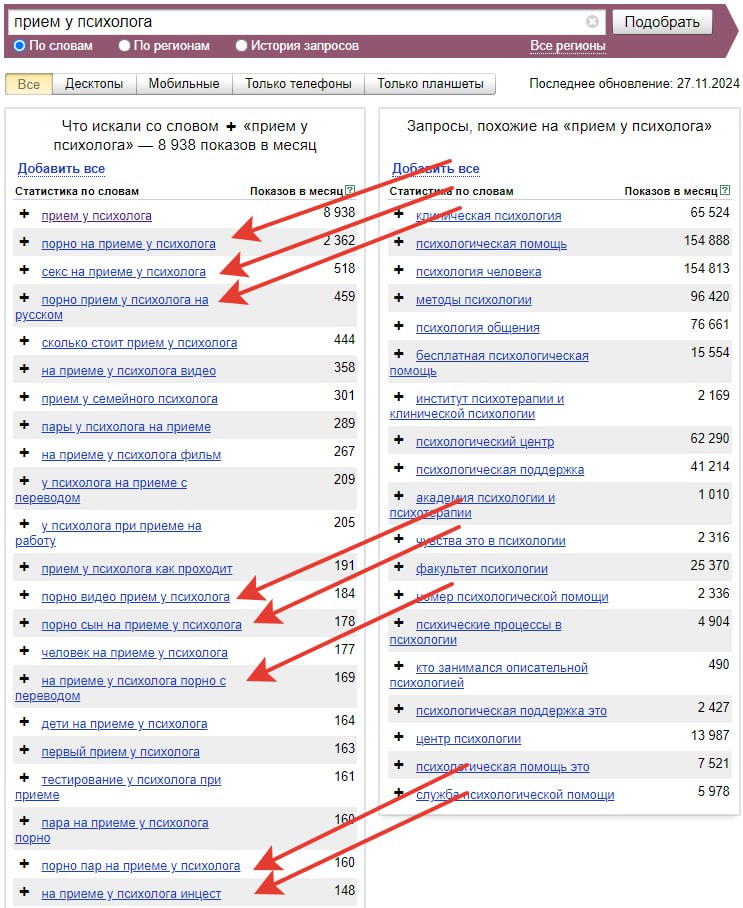Switch to the 'Десктопы' tab
Screen dimensions: 743x908
point(94,84)
